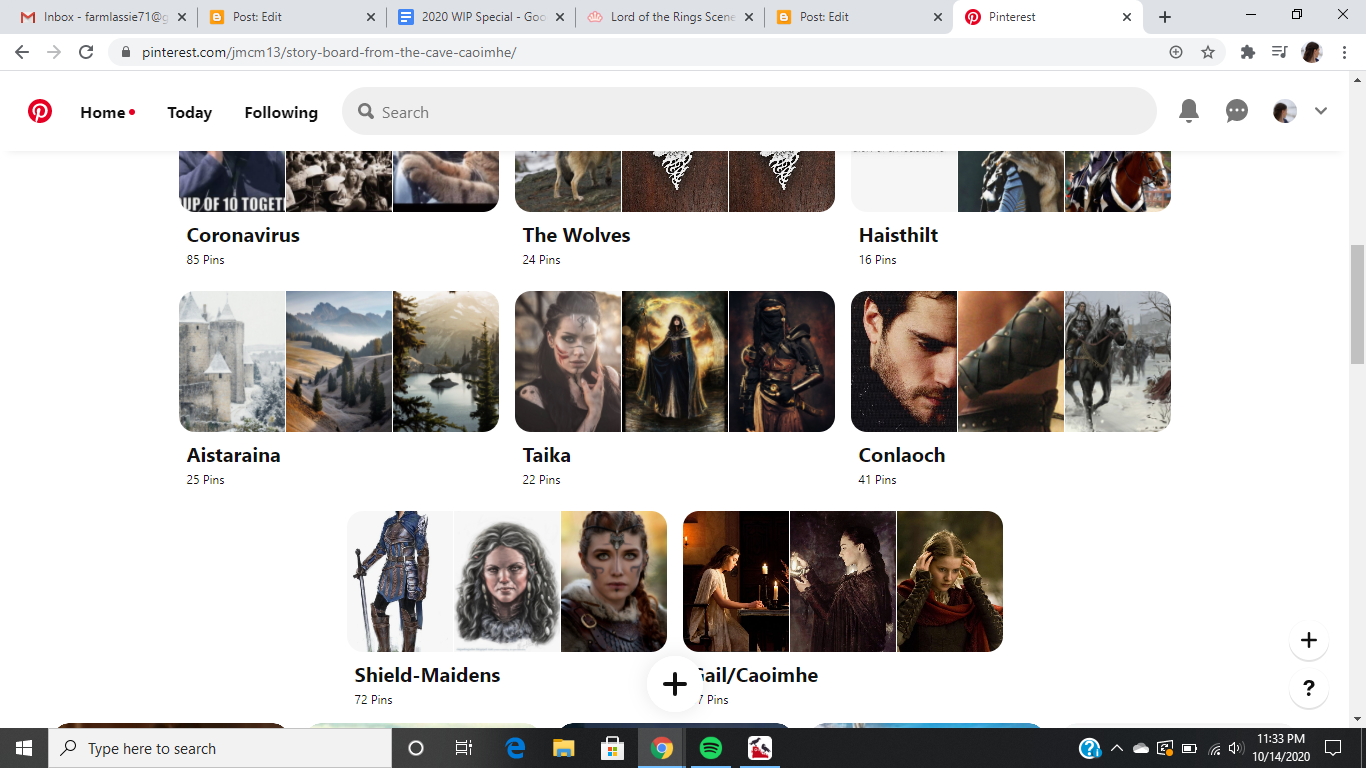Image resolution: width=1366 pixels, height=768 pixels.
Task: Expand the accounts chevron menu
Action: pyautogui.click(x=1321, y=111)
